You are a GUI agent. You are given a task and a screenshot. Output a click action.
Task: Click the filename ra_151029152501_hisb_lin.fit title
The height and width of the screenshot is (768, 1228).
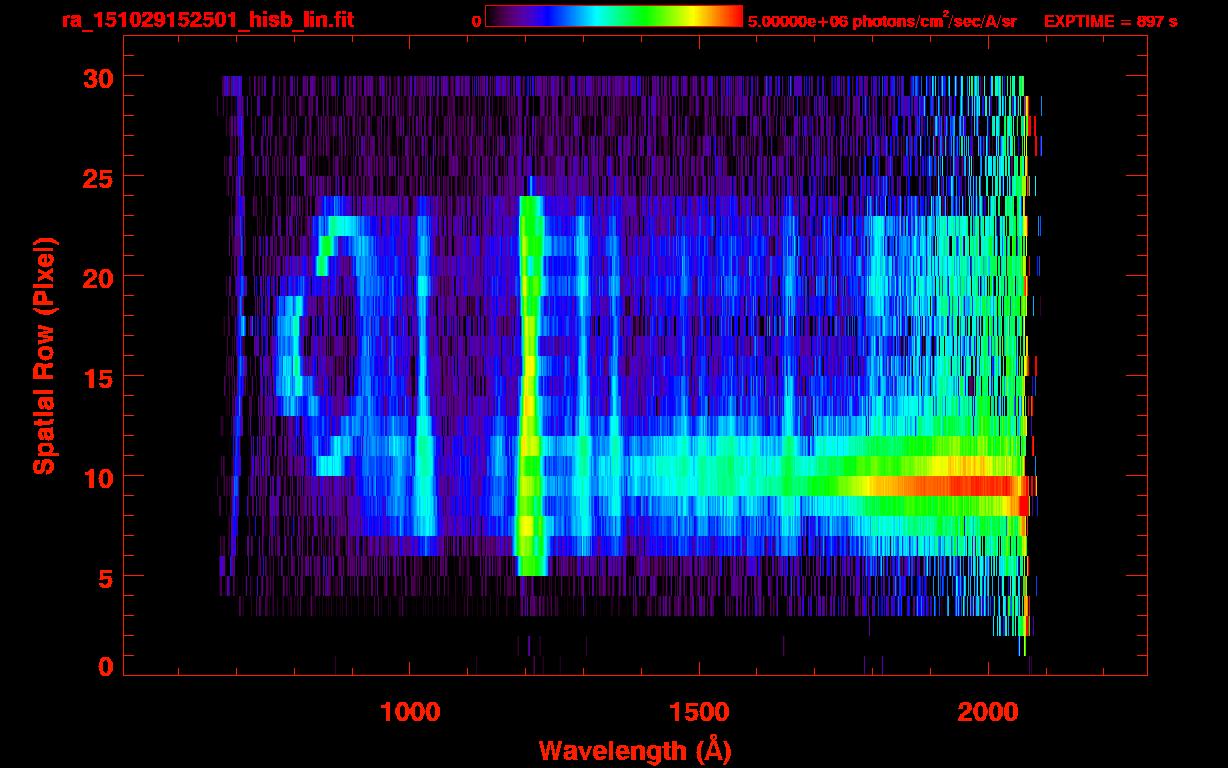click(207, 20)
